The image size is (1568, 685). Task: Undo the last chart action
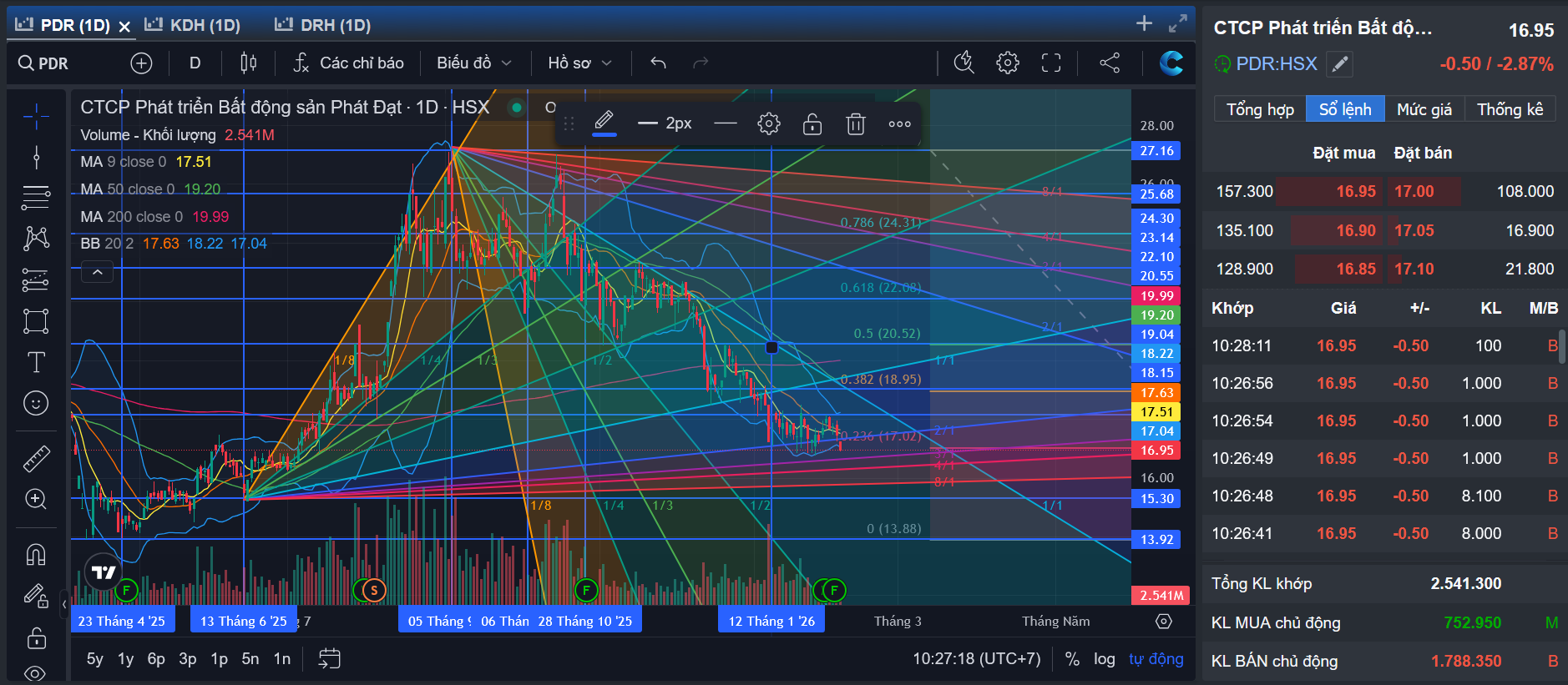[658, 63]
